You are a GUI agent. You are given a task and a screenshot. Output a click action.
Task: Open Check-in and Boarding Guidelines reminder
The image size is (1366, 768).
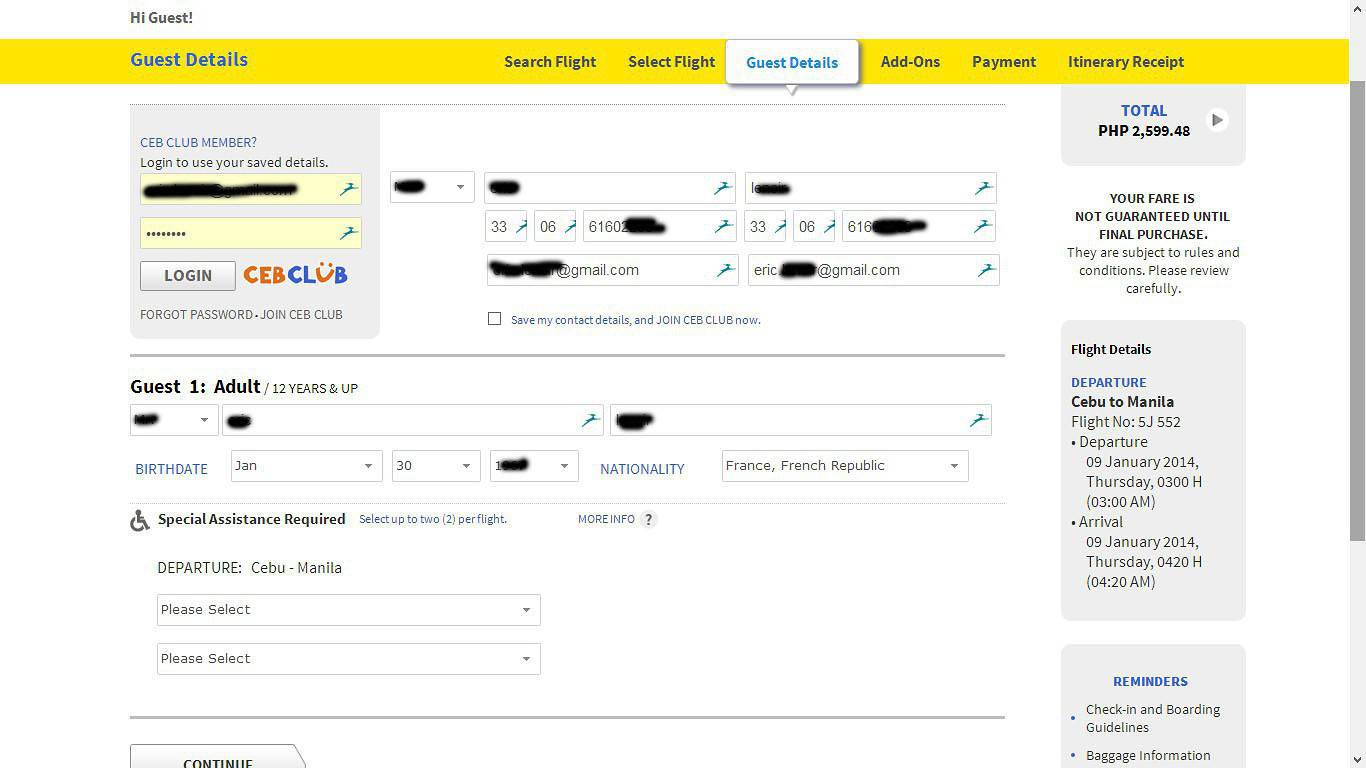click(x=1153, y=718)
